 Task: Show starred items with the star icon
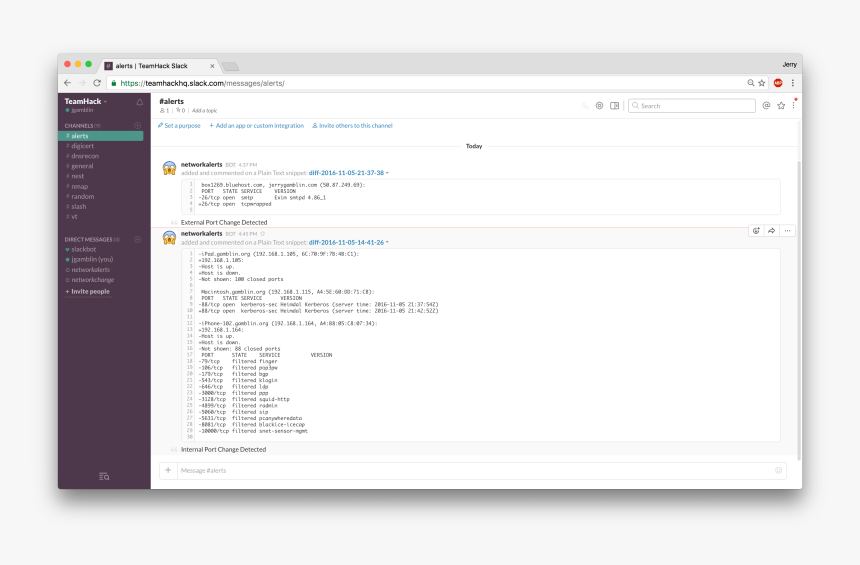[x=781, y=105]
